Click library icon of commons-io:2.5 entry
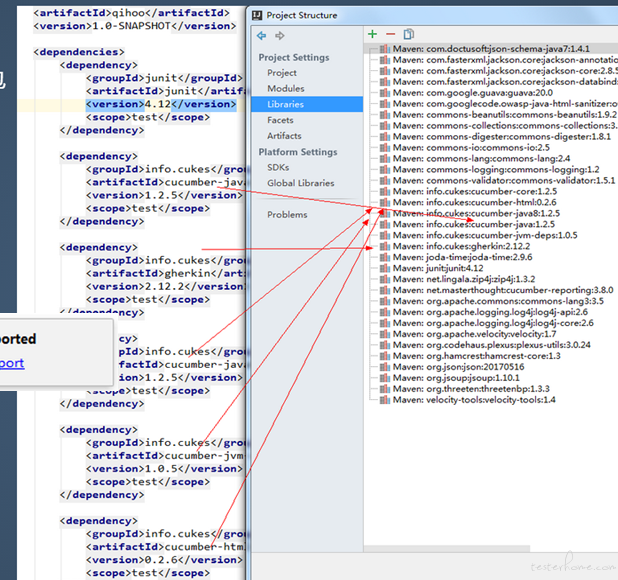Viewport: 618px width, 580px height. coord(385,148)
